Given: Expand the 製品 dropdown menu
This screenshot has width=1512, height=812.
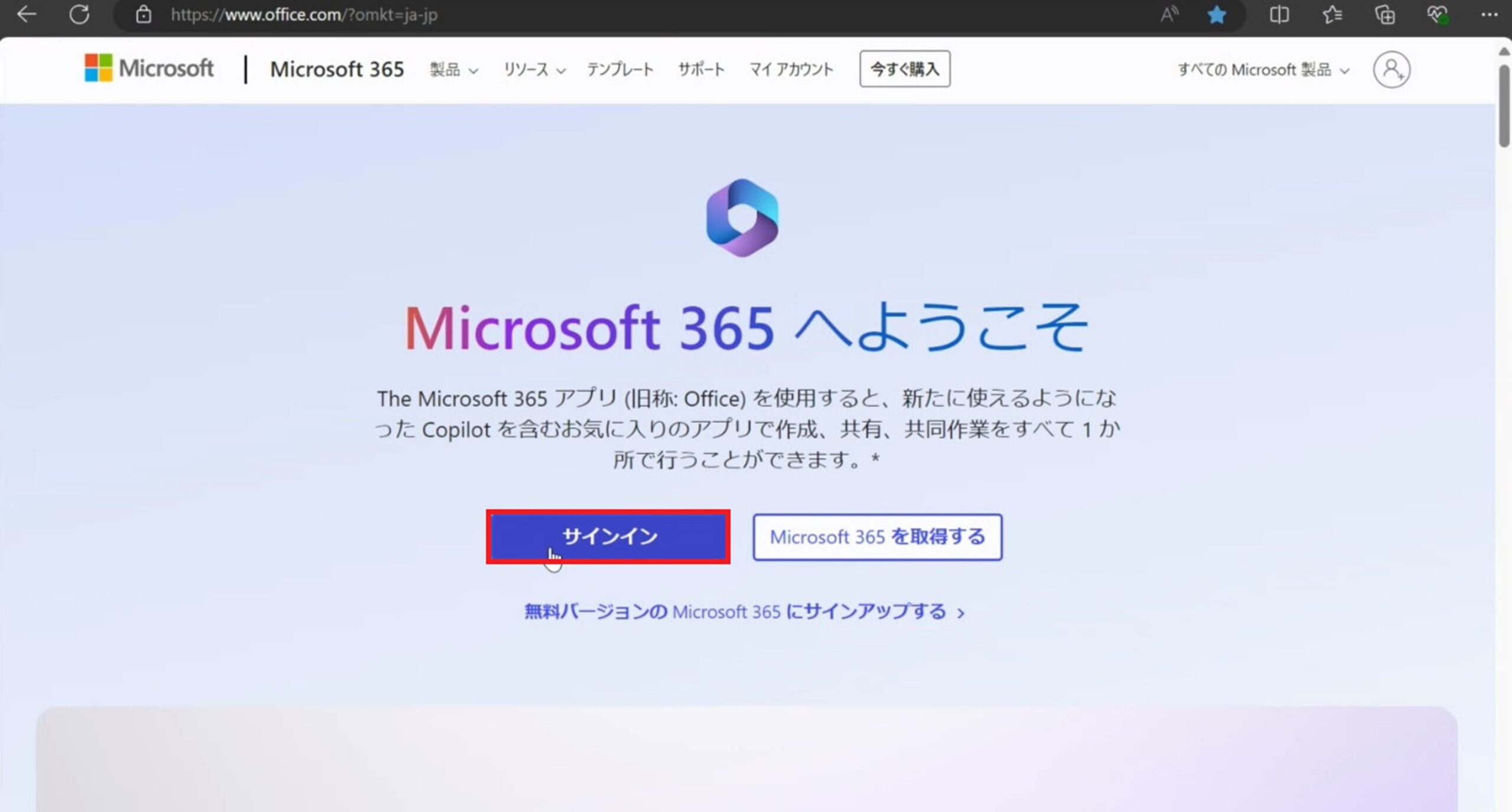Looking at the screenshot, I should [x=454, y=70].
